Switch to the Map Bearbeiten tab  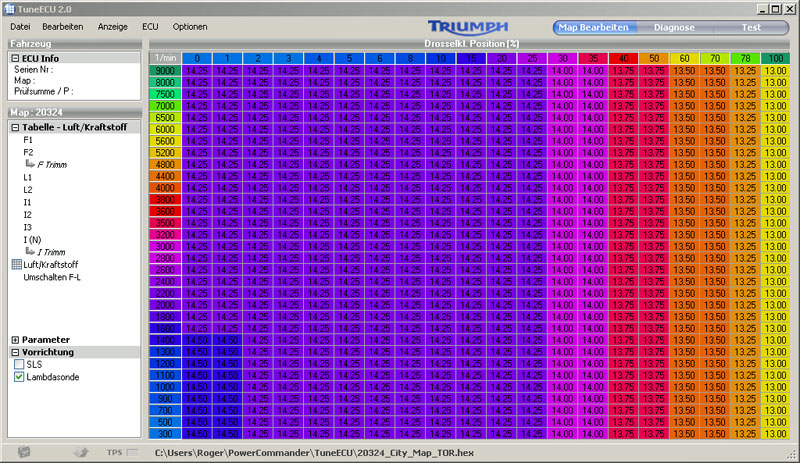click(x=594, y=28)
